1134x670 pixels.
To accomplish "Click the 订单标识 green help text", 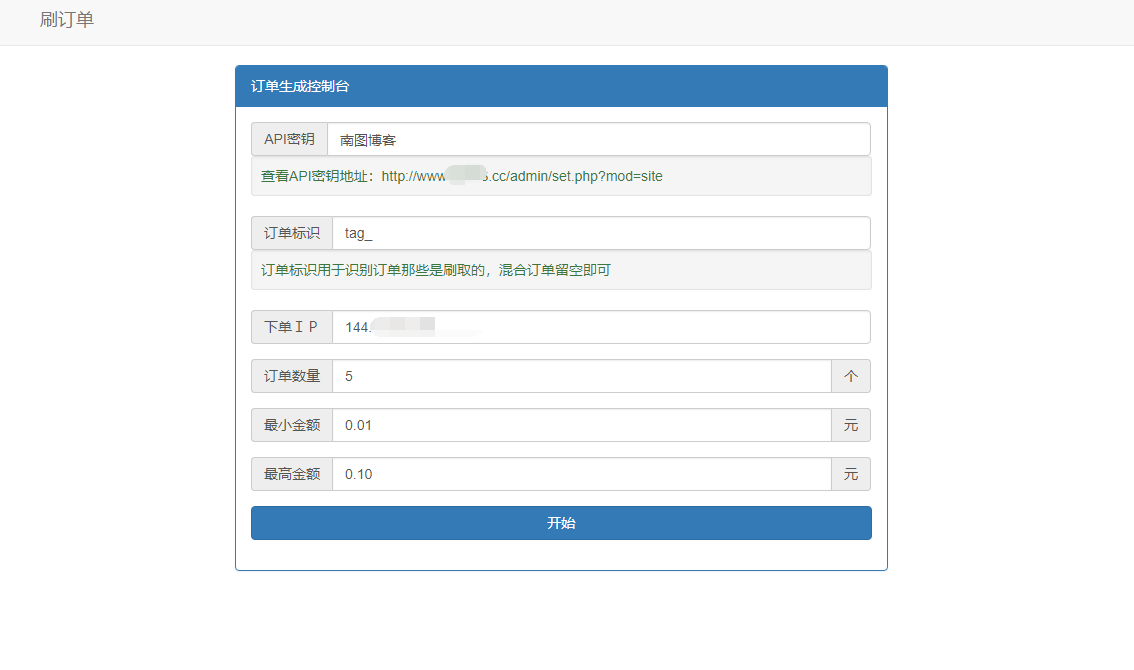I will pos(435,270).
